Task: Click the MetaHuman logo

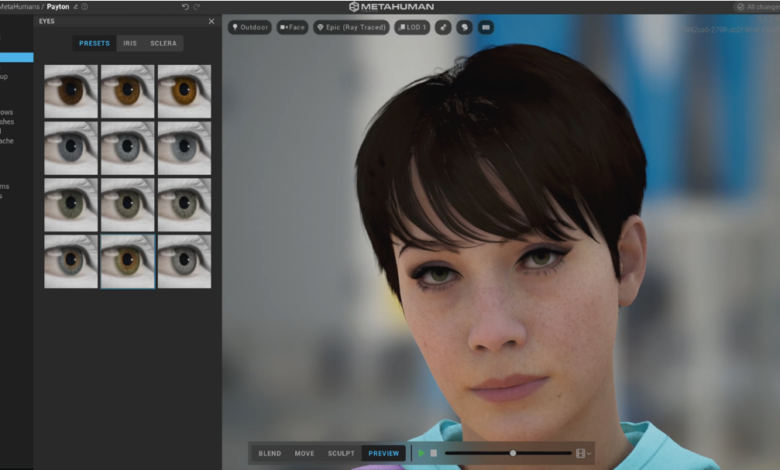Action: [391, 6]
